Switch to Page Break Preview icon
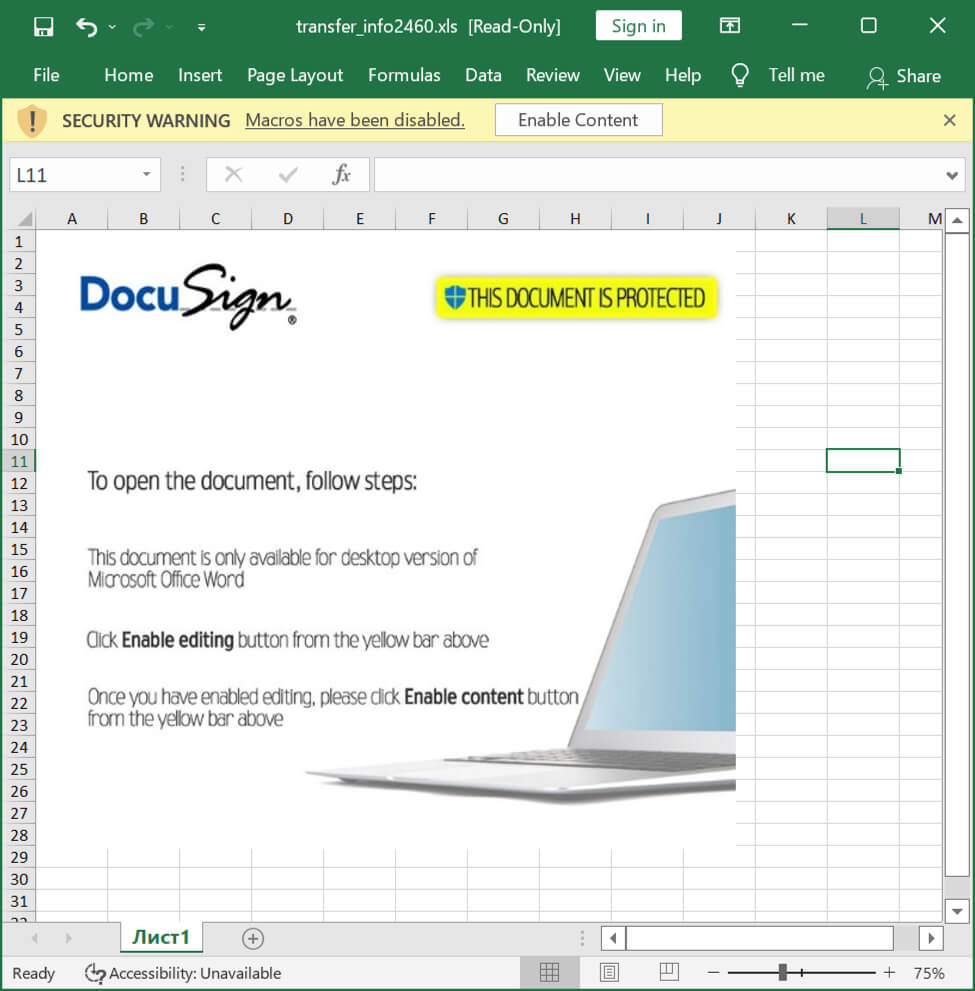The width and height of the screenshot is (975, 991). [669, 972]
